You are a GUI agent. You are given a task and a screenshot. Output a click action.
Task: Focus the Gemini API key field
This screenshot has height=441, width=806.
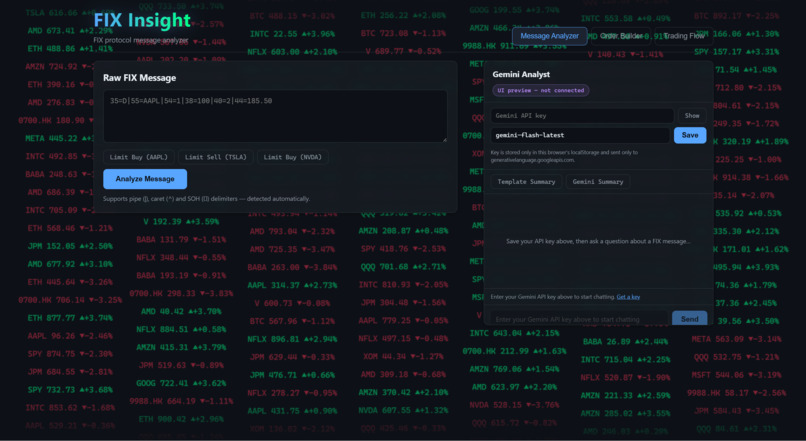tap(582, 116)
